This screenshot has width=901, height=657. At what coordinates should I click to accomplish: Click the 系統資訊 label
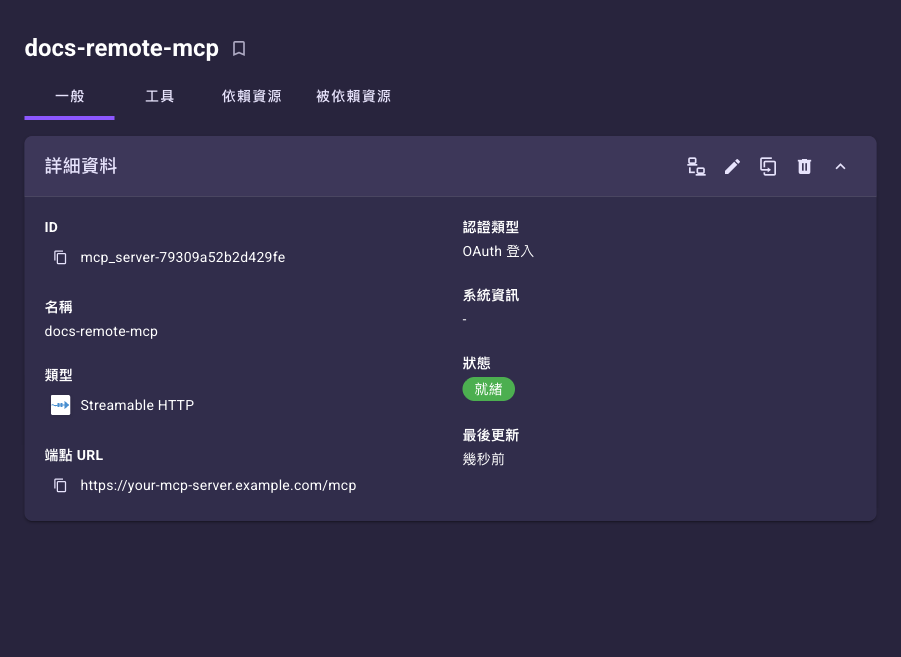491,295
